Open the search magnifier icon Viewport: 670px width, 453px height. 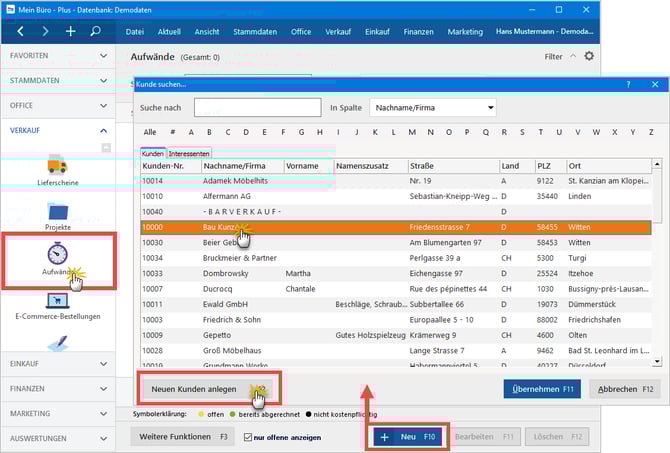(96, 31)
